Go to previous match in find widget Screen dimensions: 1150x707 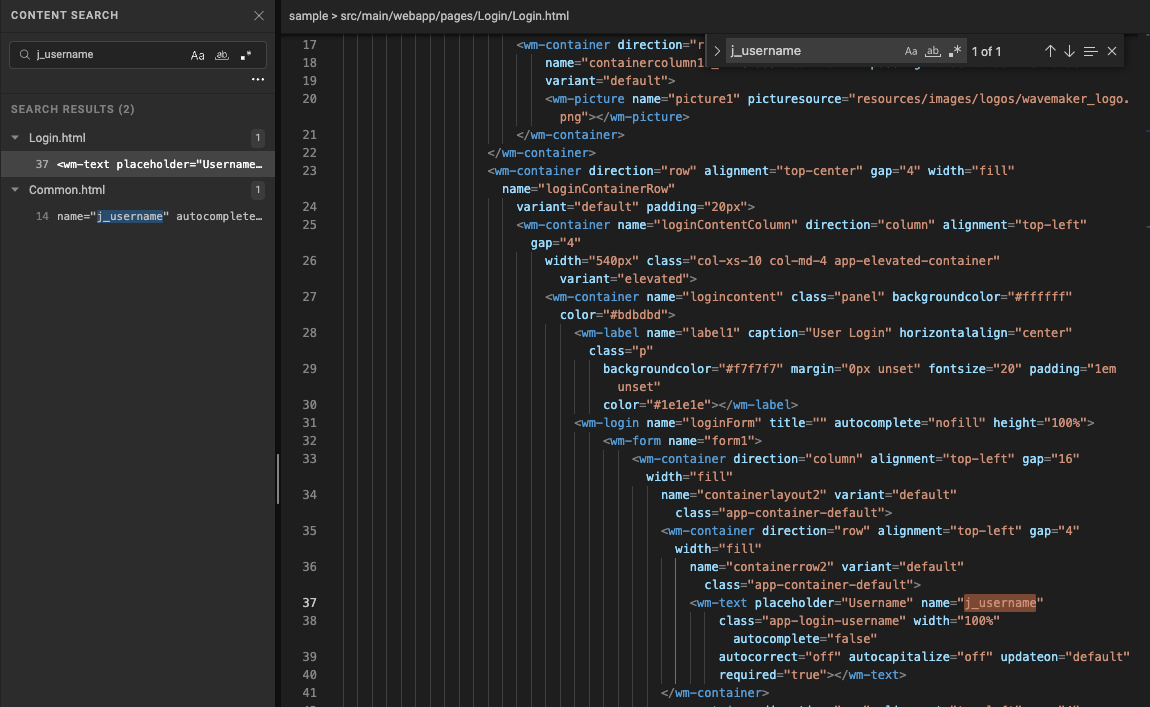click(1050, 51)
